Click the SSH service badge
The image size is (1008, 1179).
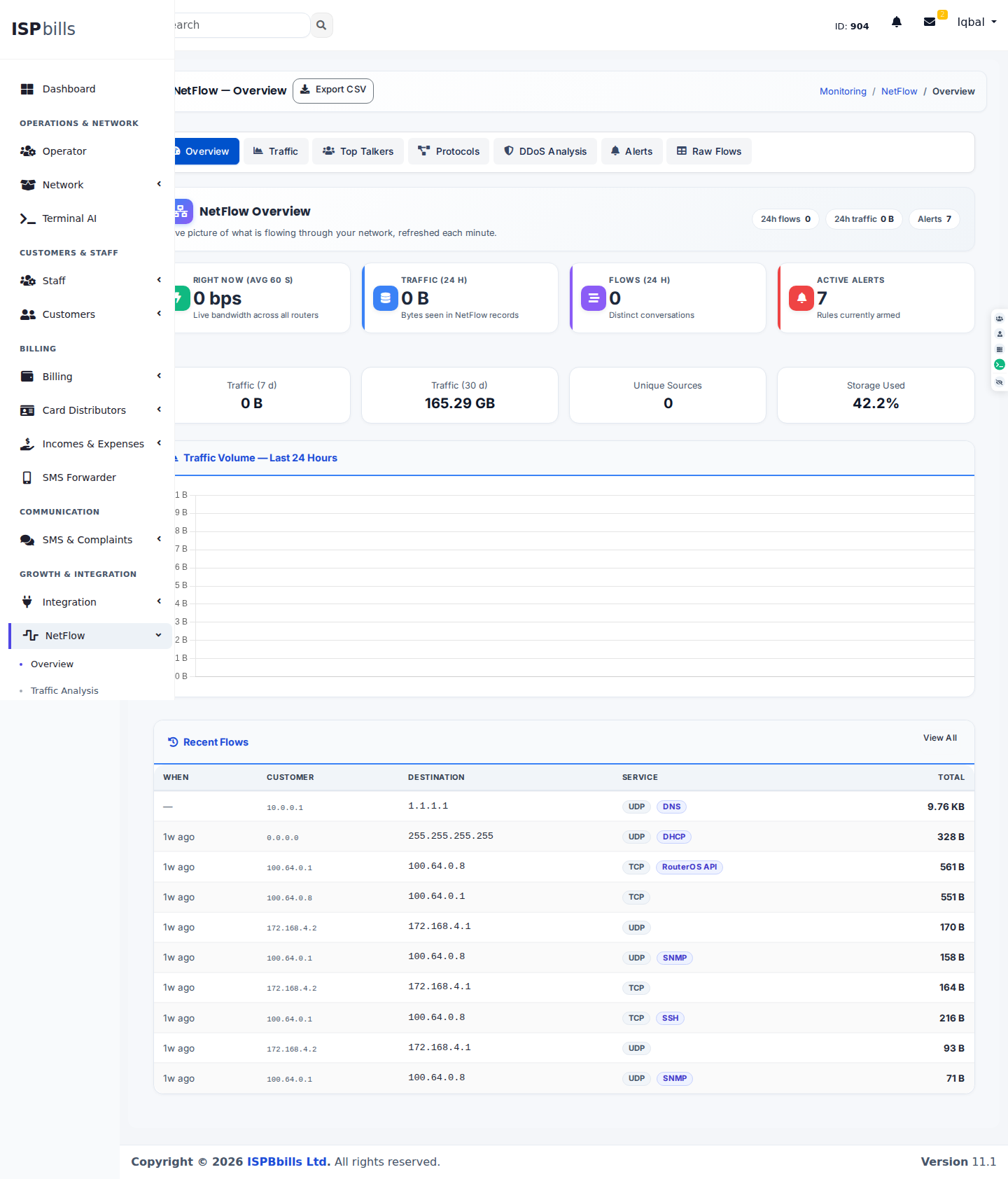point(671,1018)
